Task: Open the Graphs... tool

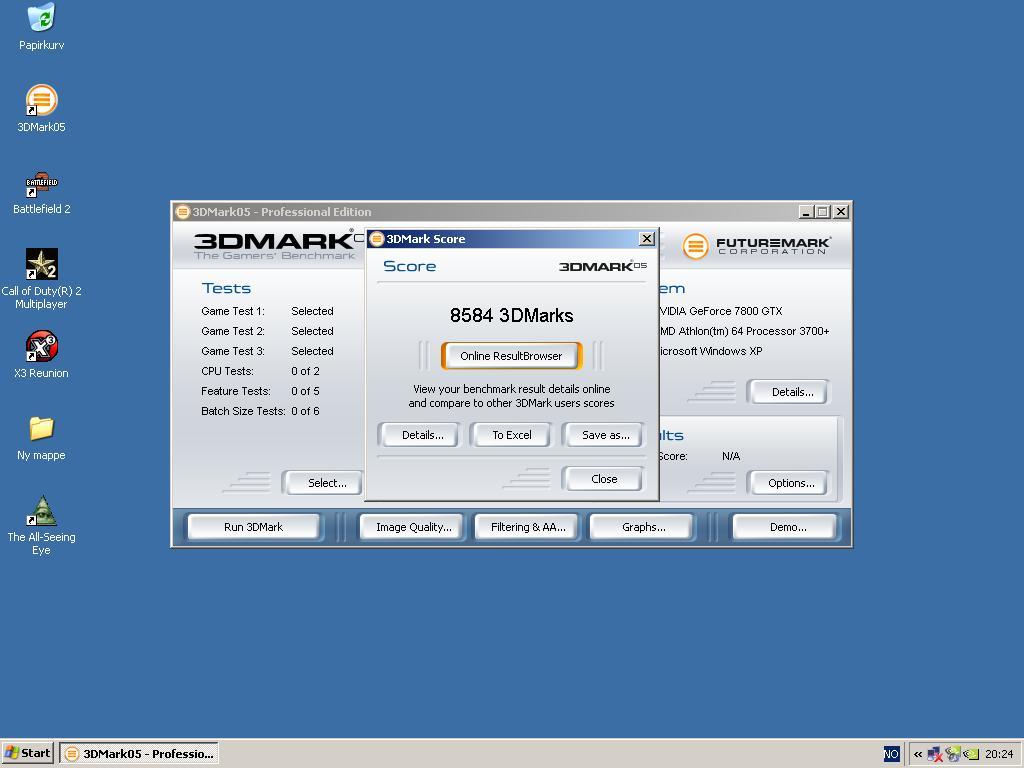Action: [643, 527]
